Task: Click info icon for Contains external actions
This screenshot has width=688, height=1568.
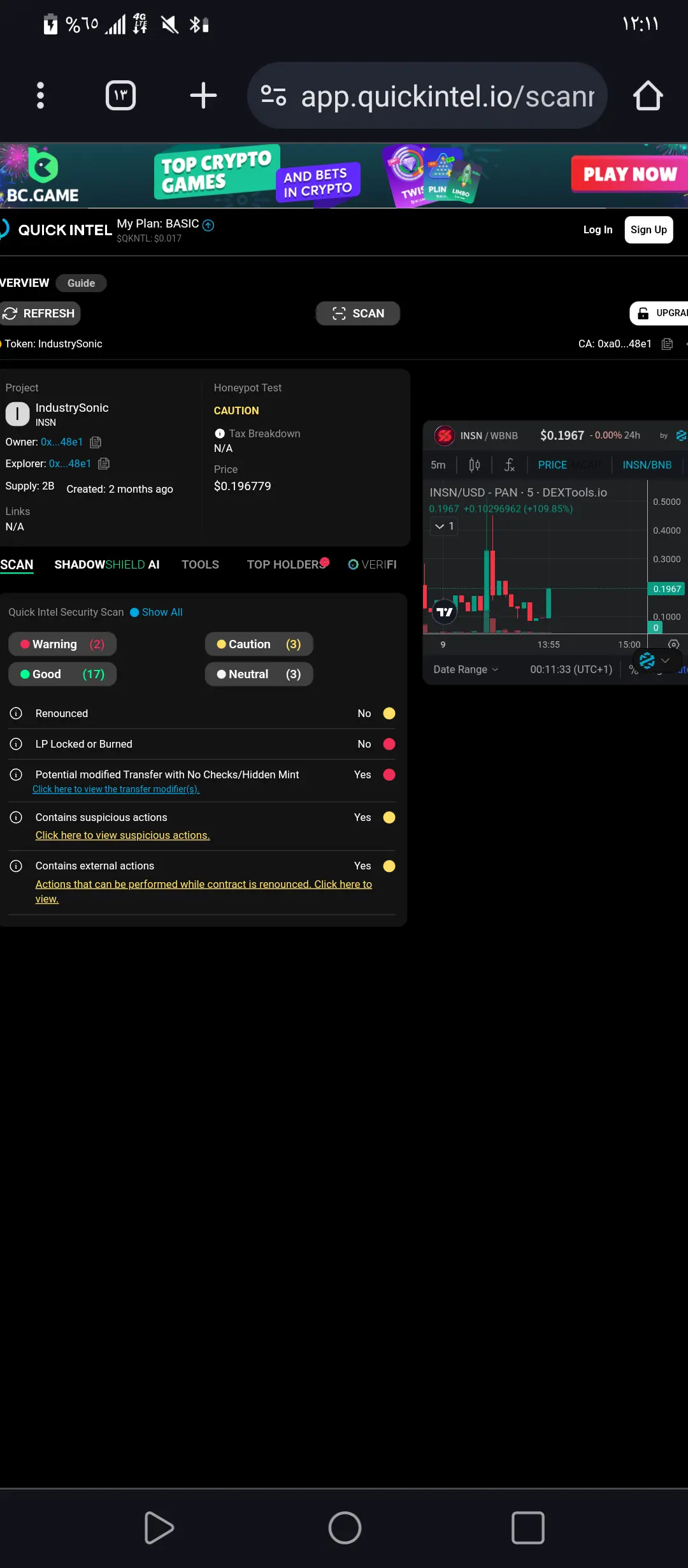Action: pyautogui.click(x=17, y=866)
